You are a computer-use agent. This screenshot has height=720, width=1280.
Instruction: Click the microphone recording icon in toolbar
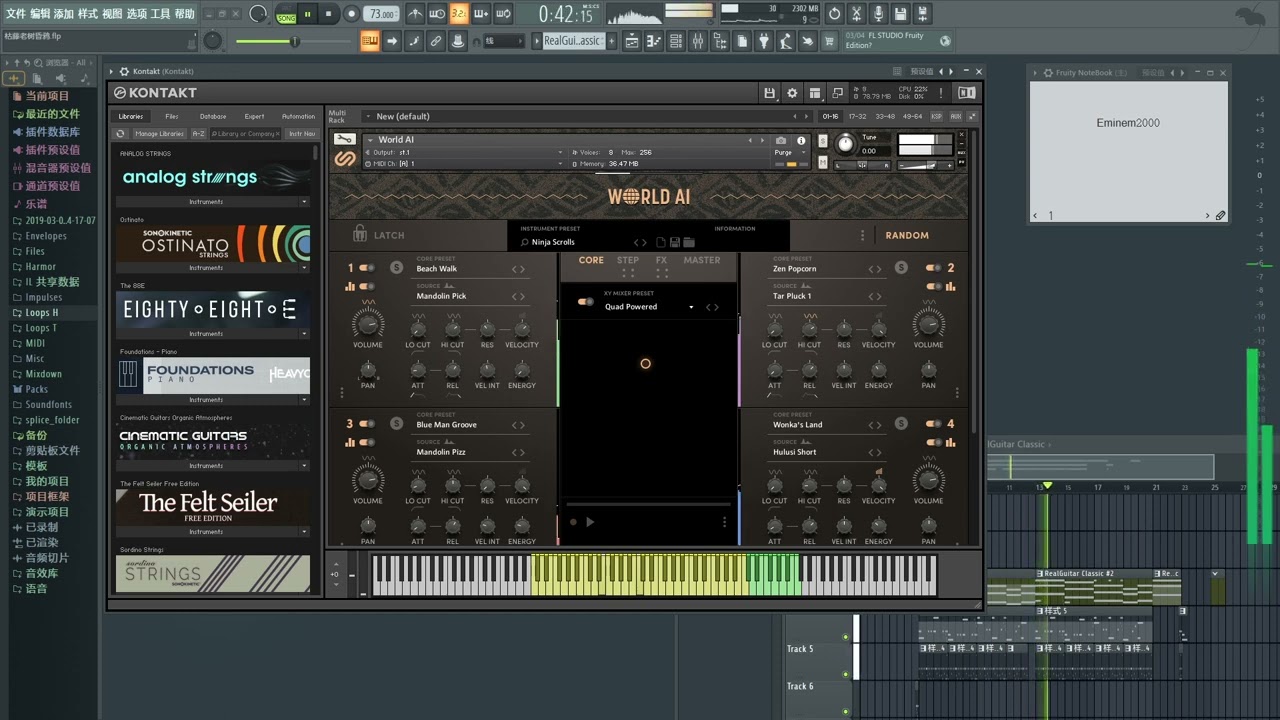click(878, 14)
